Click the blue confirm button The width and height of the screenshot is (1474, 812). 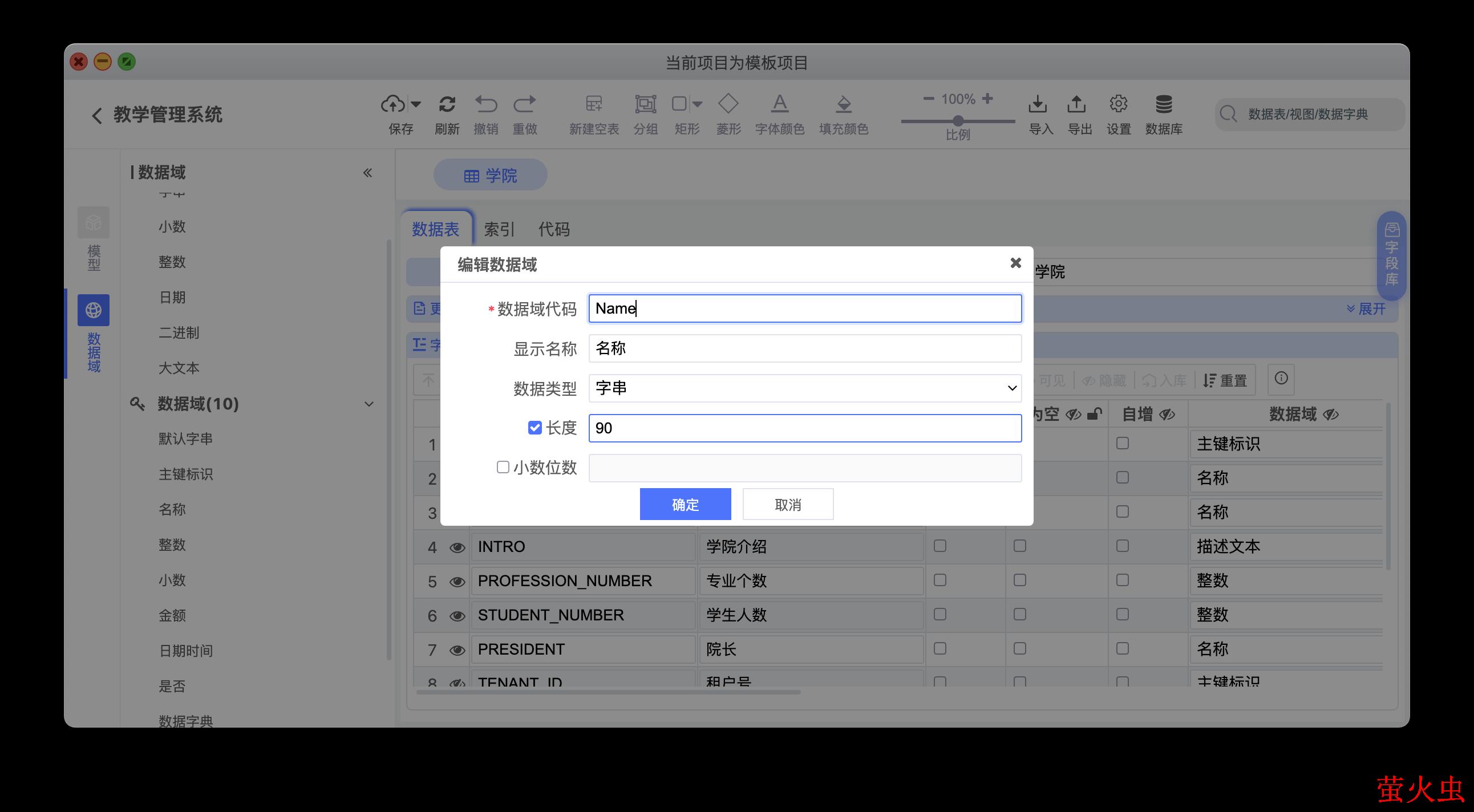[x=685, y=504]
